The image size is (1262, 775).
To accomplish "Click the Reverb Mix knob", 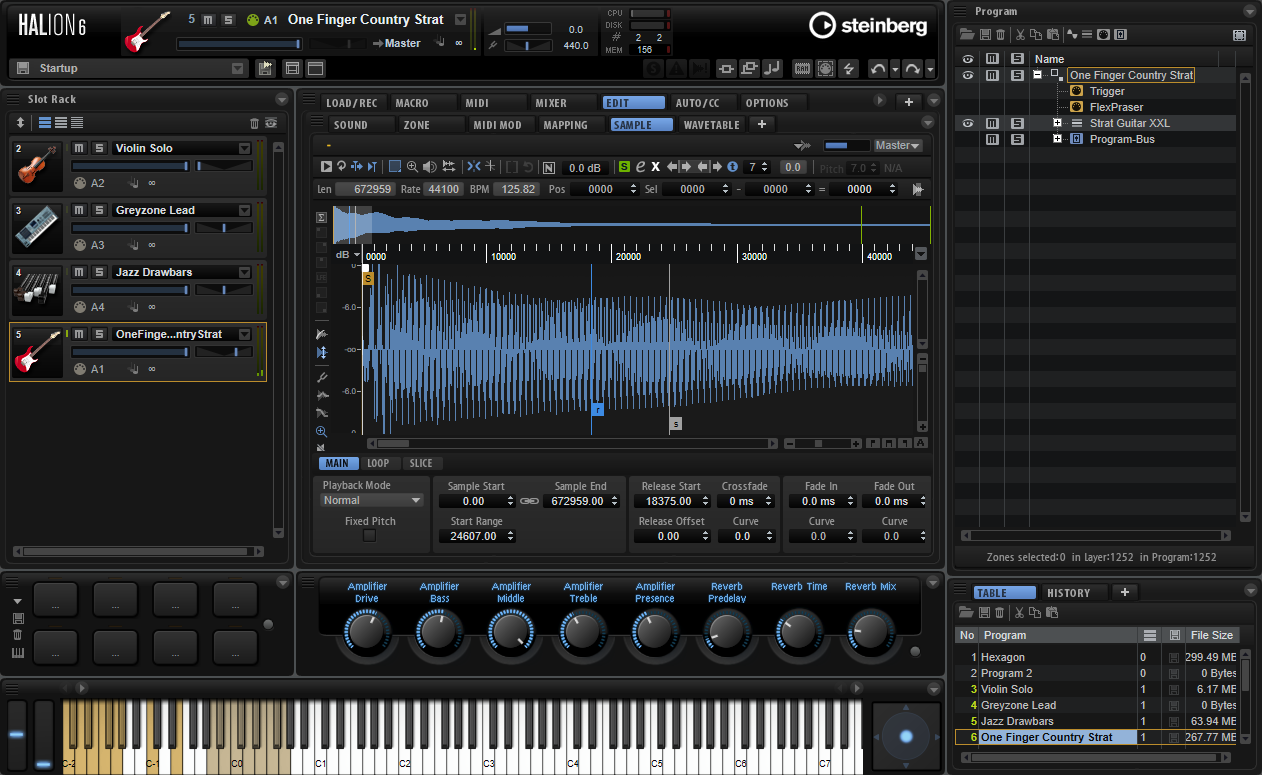I will (871, 632).
